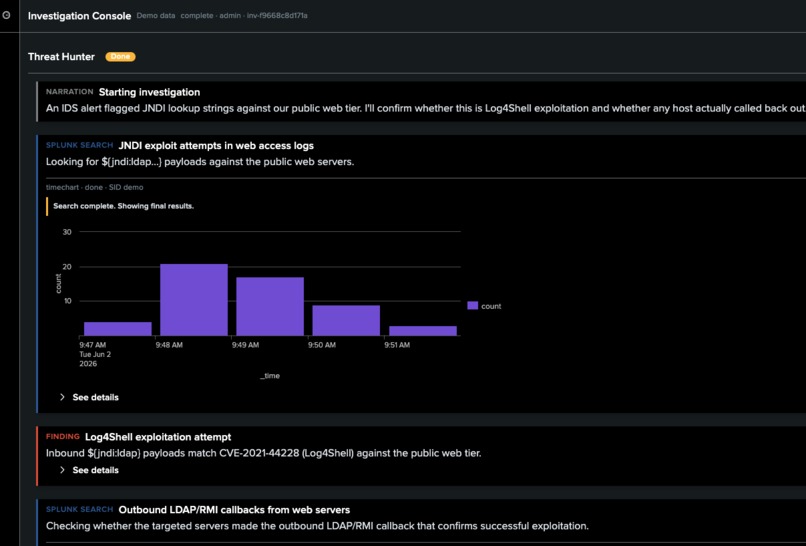
Task: Click the An IDS alert flagged JNDI narration text
Action: [x=426, y=108]
